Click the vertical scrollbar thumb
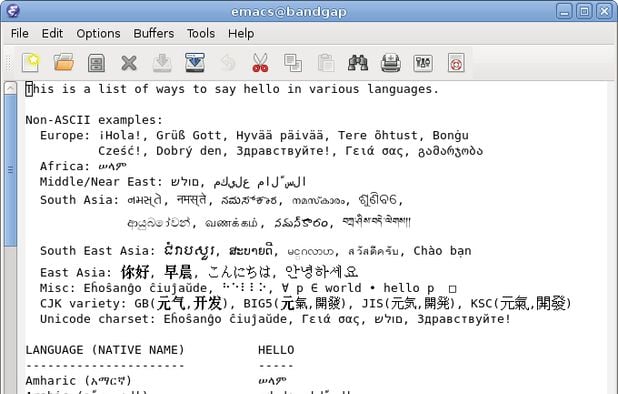 click(x=11, y=170)
